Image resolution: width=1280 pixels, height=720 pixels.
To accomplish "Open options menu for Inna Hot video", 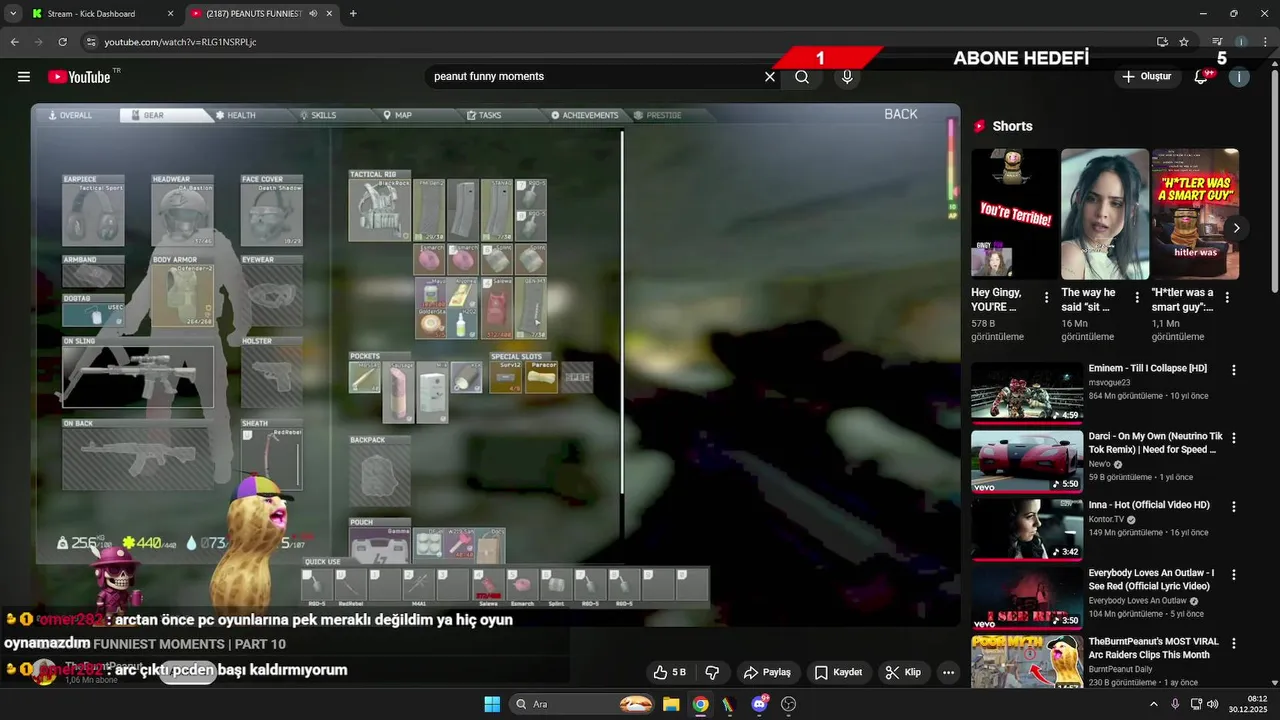I will click(1233, 507).
